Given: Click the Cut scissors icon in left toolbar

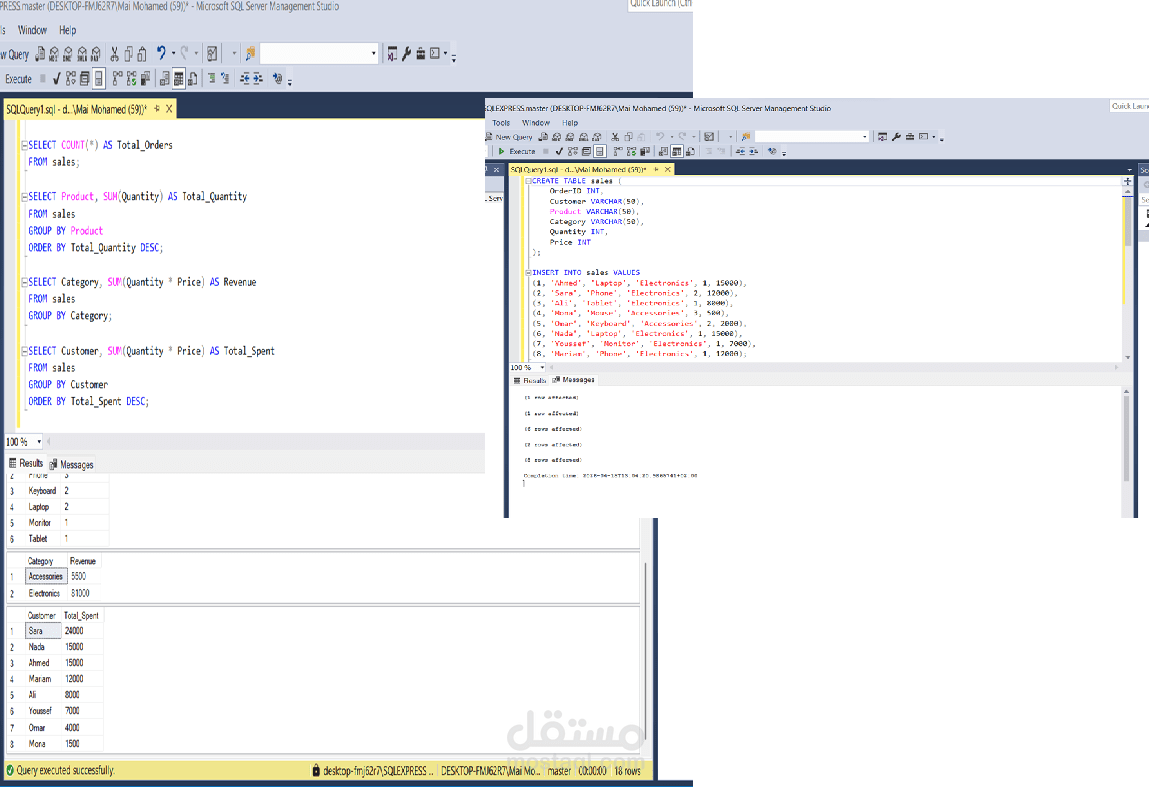Looking at the screenshot, I should point(115,54).
